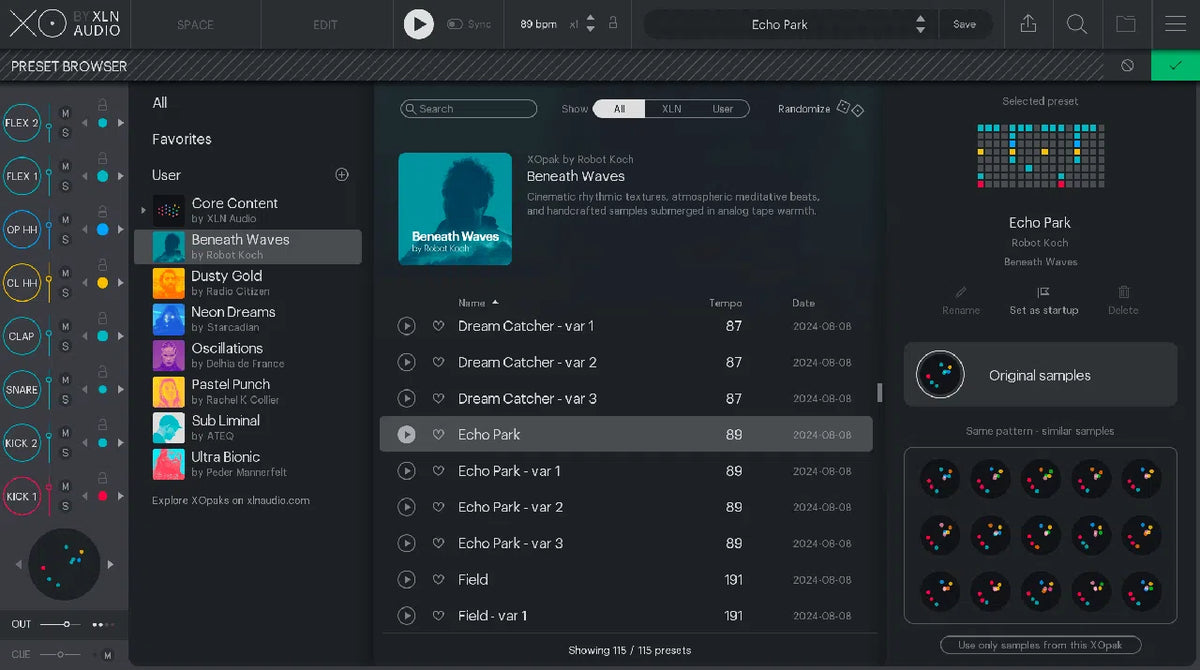Favorite Echo Park - var 1 with the heart icon
Screen dimensions: 1200x670
(x=438, y=471)
